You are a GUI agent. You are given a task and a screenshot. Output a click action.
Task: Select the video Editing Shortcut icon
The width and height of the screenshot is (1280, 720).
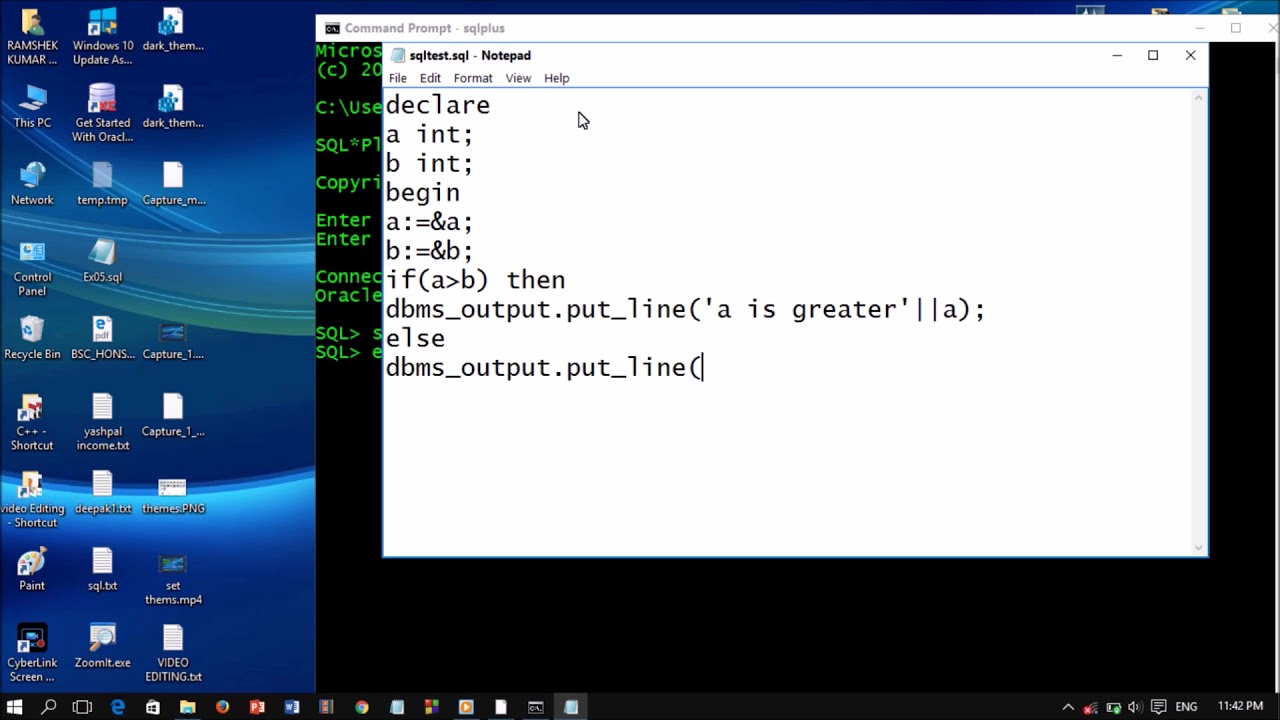(32, 499)
